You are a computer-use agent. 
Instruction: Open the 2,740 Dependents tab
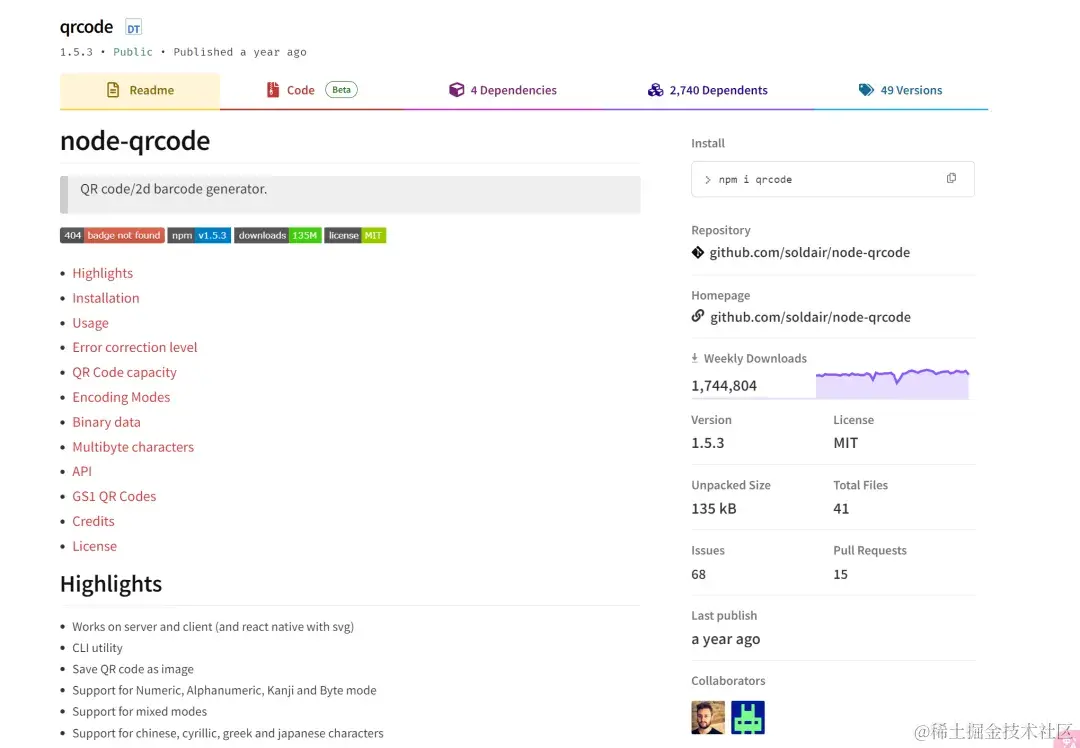[708, 90]
